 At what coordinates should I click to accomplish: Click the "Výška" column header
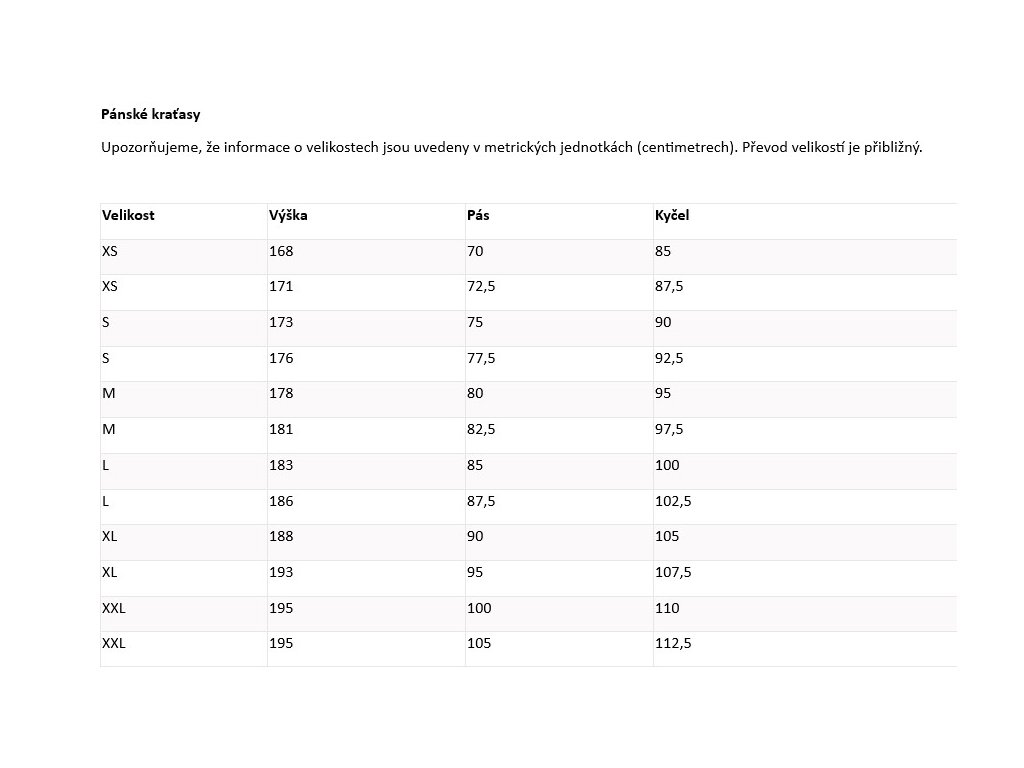288,215
